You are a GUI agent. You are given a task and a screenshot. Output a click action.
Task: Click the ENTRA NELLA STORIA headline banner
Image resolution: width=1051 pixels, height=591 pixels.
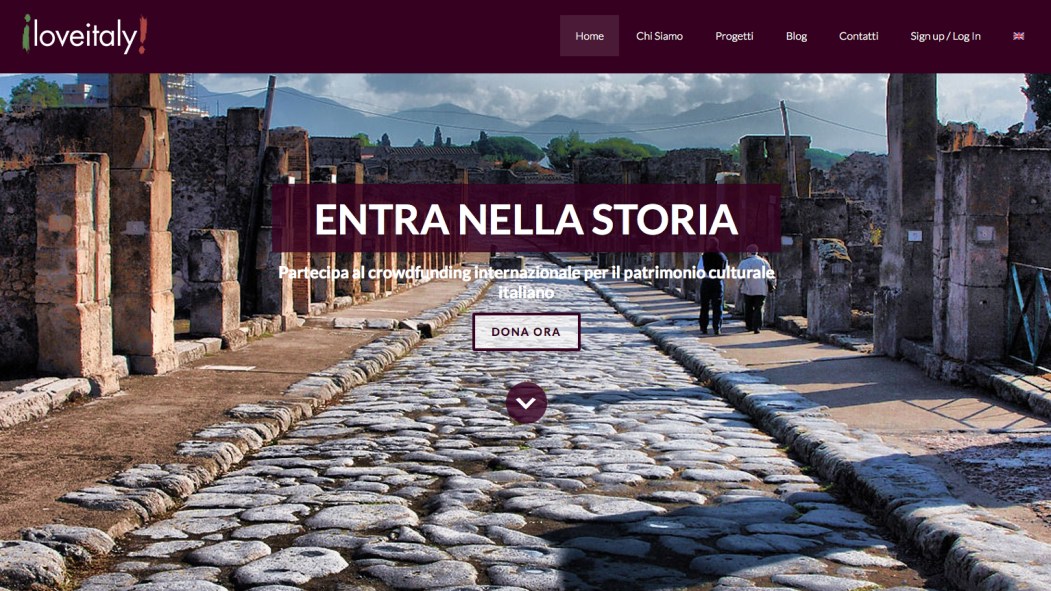click(526, 218)
